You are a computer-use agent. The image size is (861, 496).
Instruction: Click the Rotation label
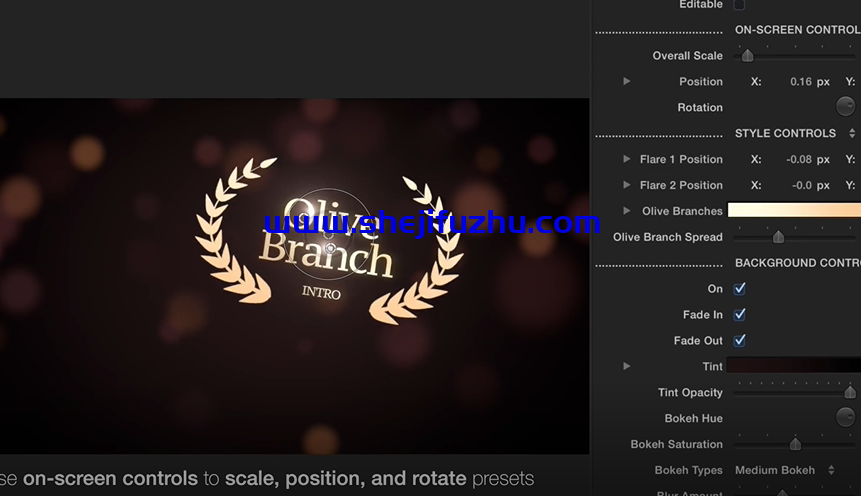(700, 107)
